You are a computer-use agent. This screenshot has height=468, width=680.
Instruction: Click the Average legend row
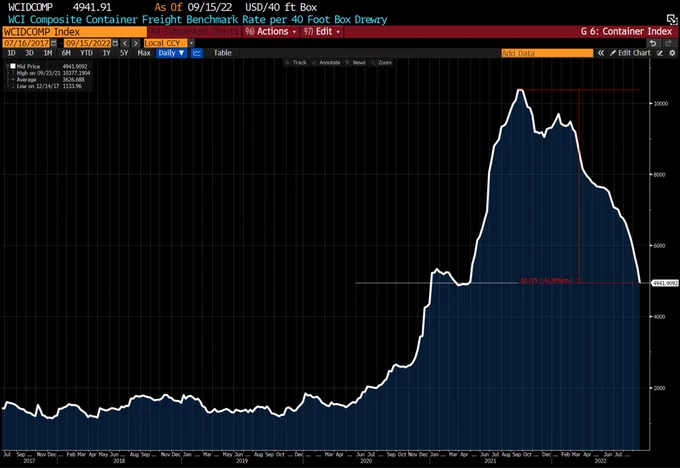48,80
